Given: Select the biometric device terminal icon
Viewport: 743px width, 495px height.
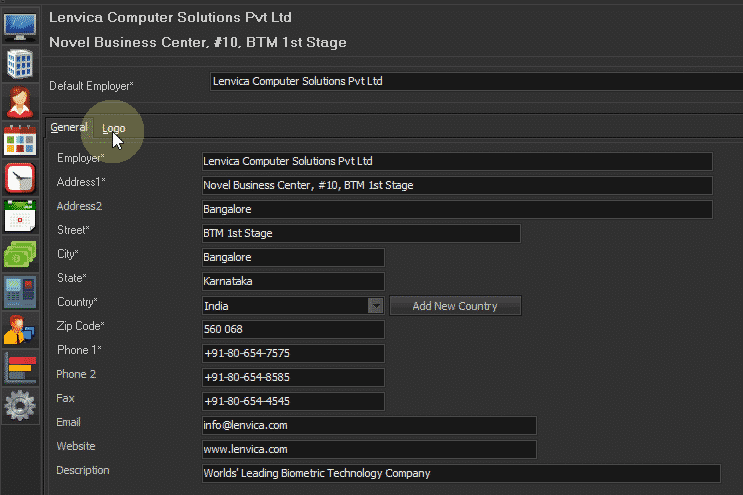Looking at the screenshot, I should pos(20,292).
